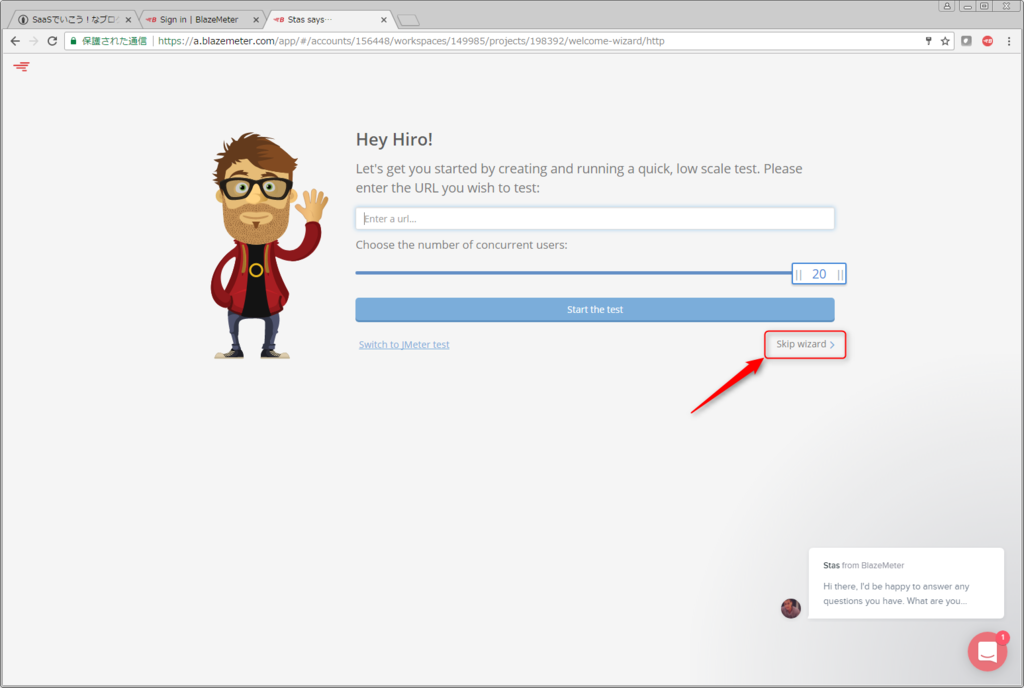The width and height of the screenshot is (1024, 688).
Task: Click the Start the test button
Action: 595,309
